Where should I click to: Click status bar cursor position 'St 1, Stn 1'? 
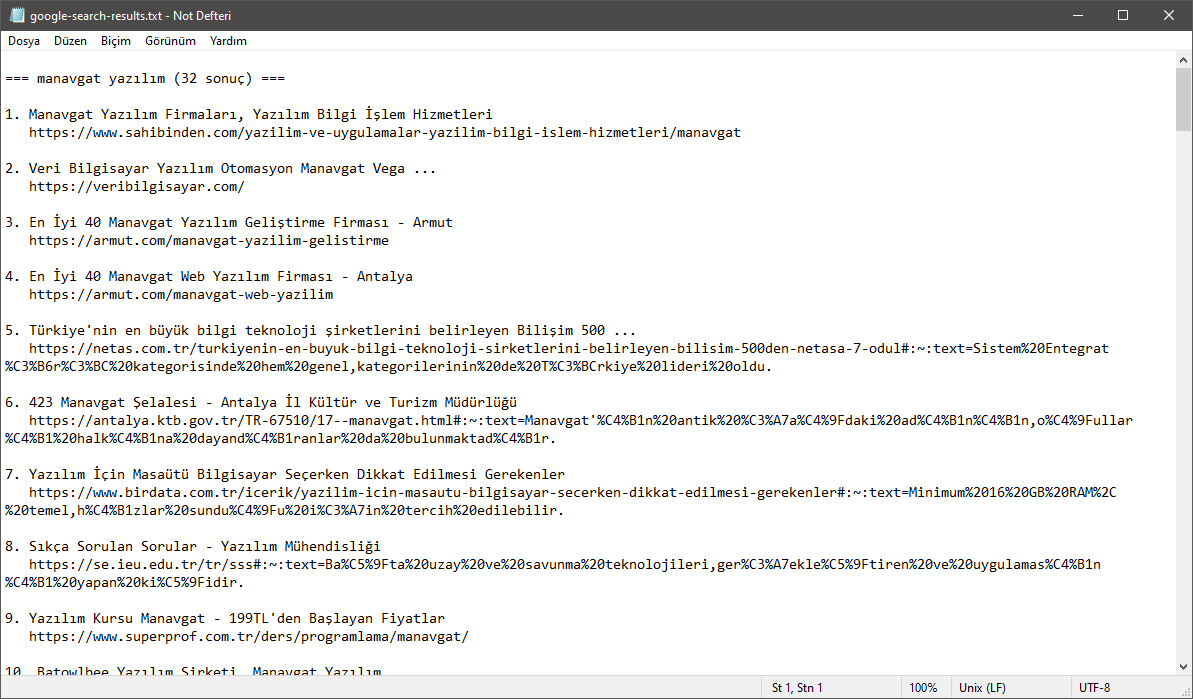pos(797,688)
